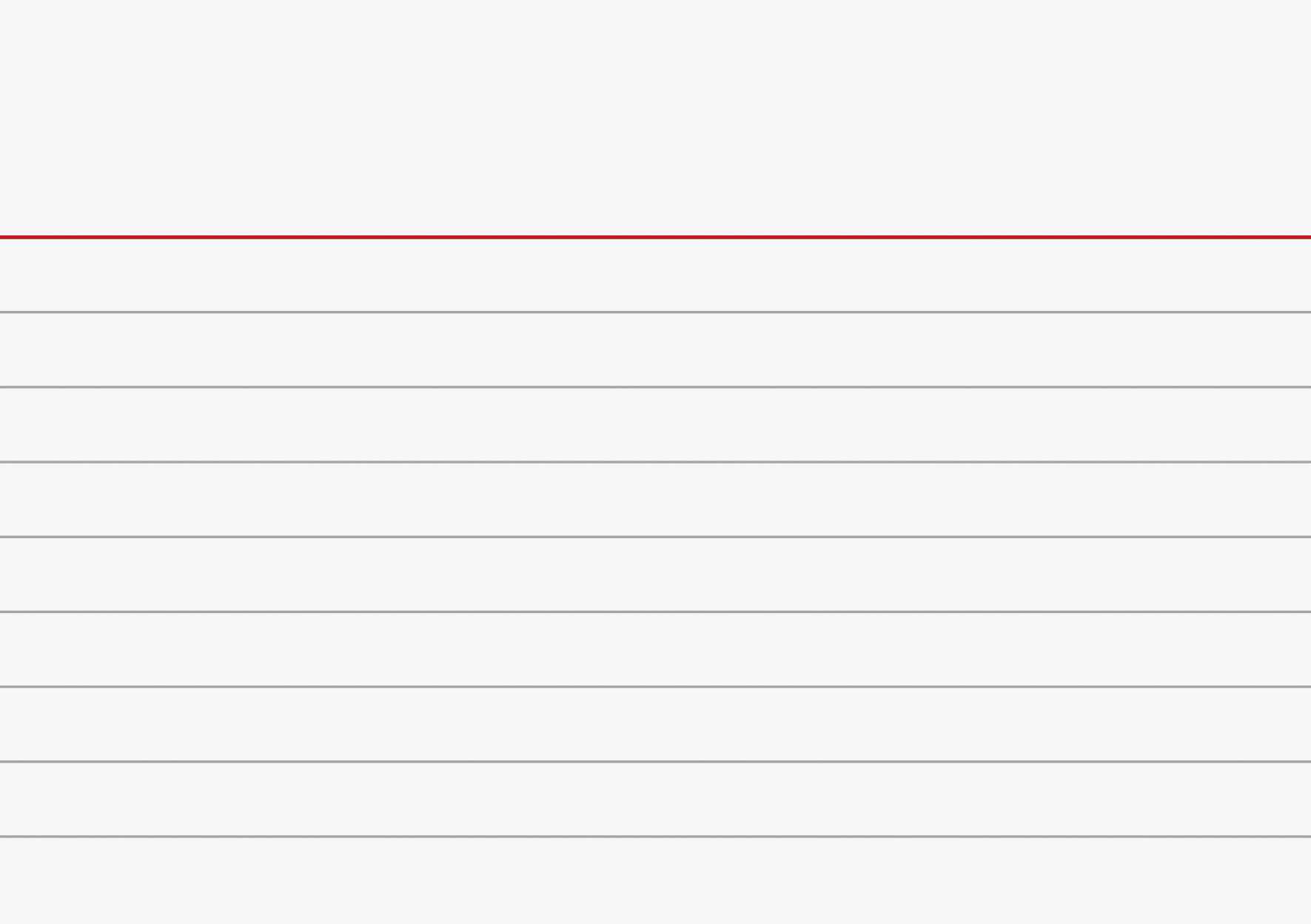1311x924 pixels.
Task: Click the row between red line and first gray line
Action: (655, 275)
